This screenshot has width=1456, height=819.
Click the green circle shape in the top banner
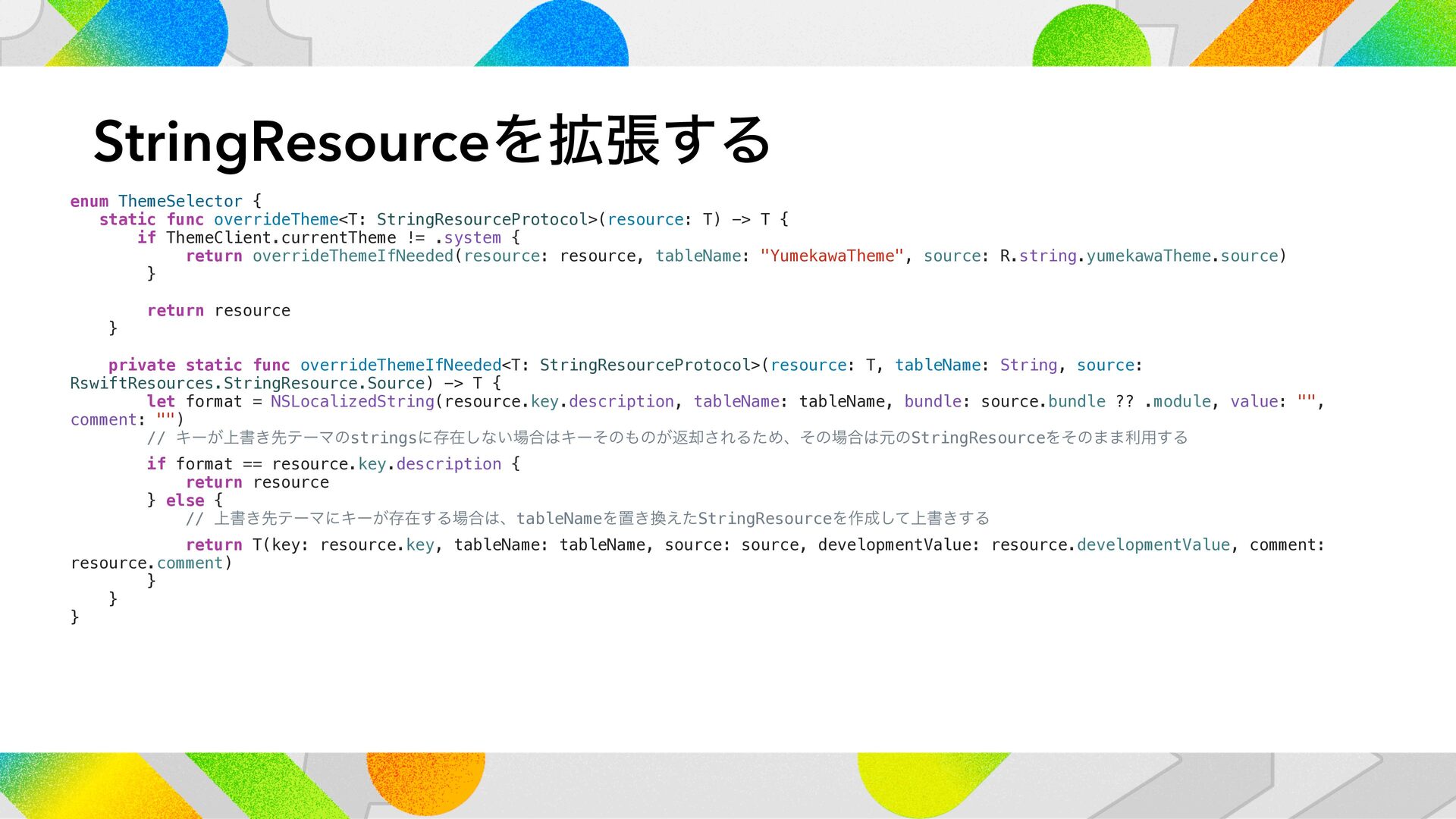click(x=1090, y=39)
